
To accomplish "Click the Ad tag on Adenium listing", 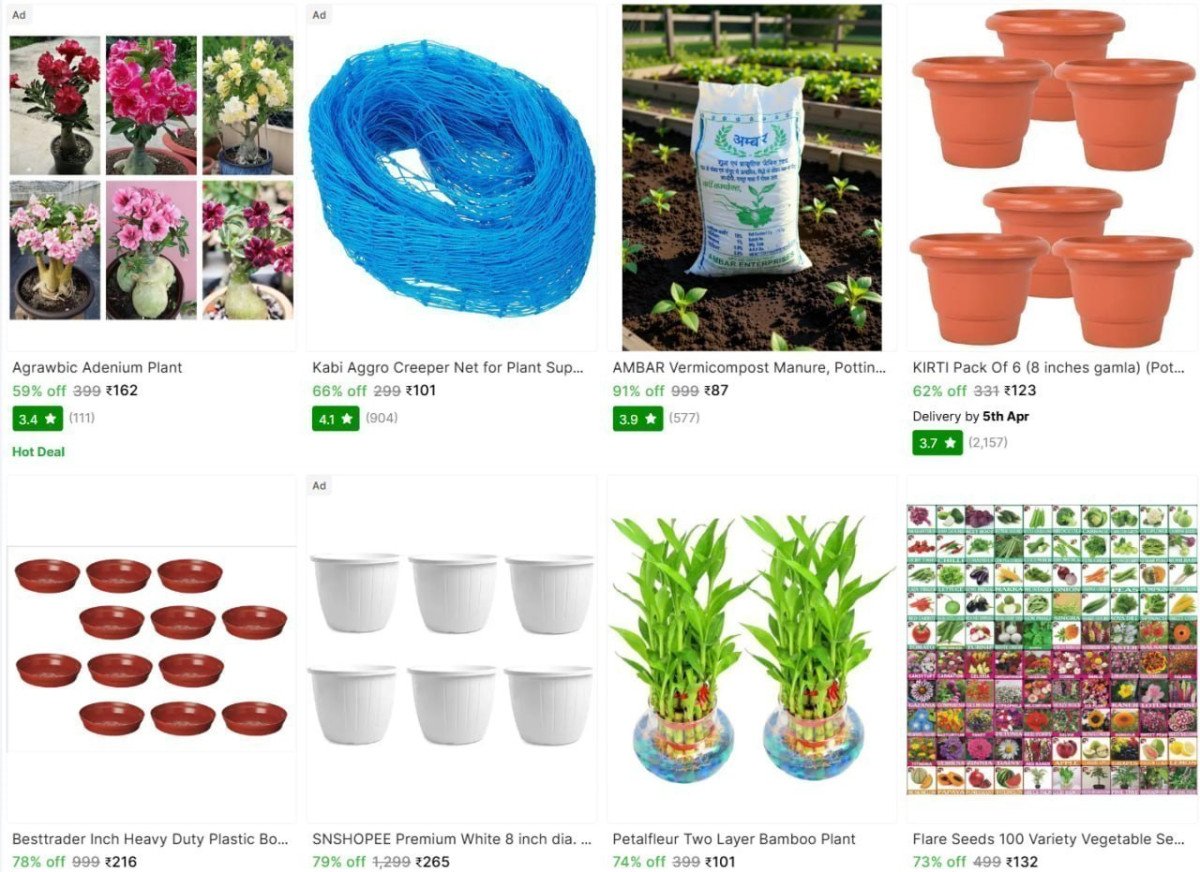I will [x=19, y=15].
